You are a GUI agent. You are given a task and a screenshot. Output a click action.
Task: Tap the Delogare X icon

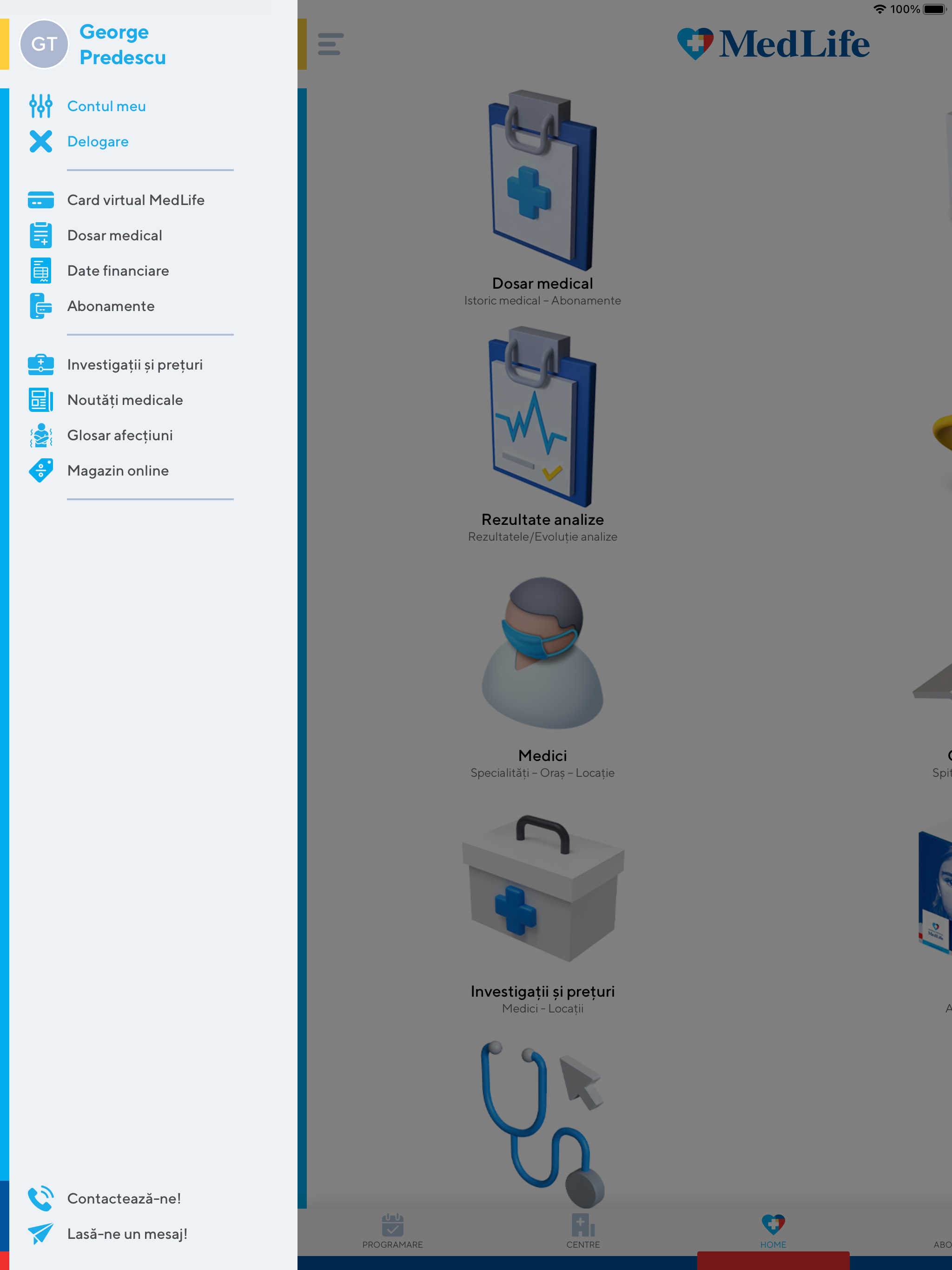pyautogui.click(x=40, y=141)
